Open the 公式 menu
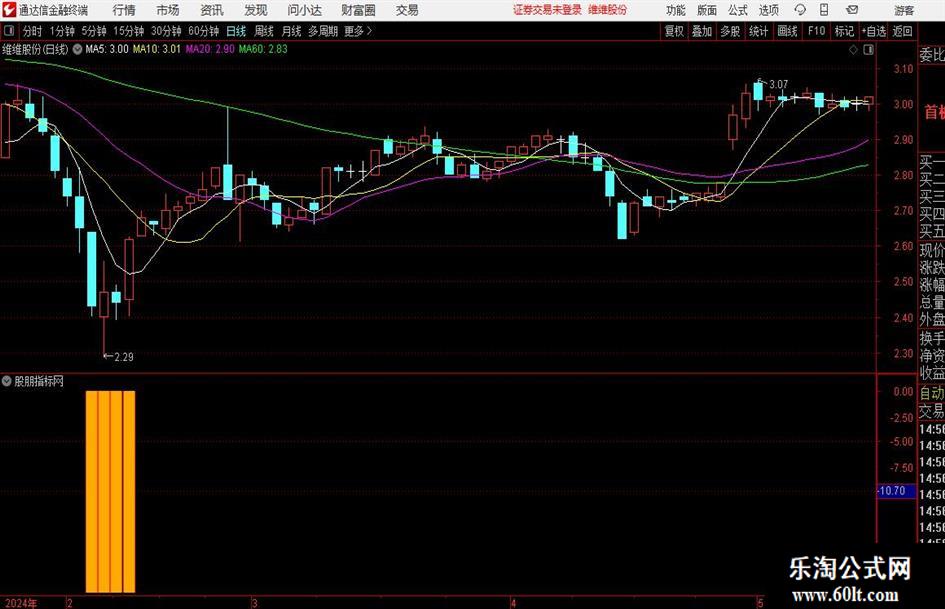Viewport: 945px width, 609px height. (x=738, y=10)
